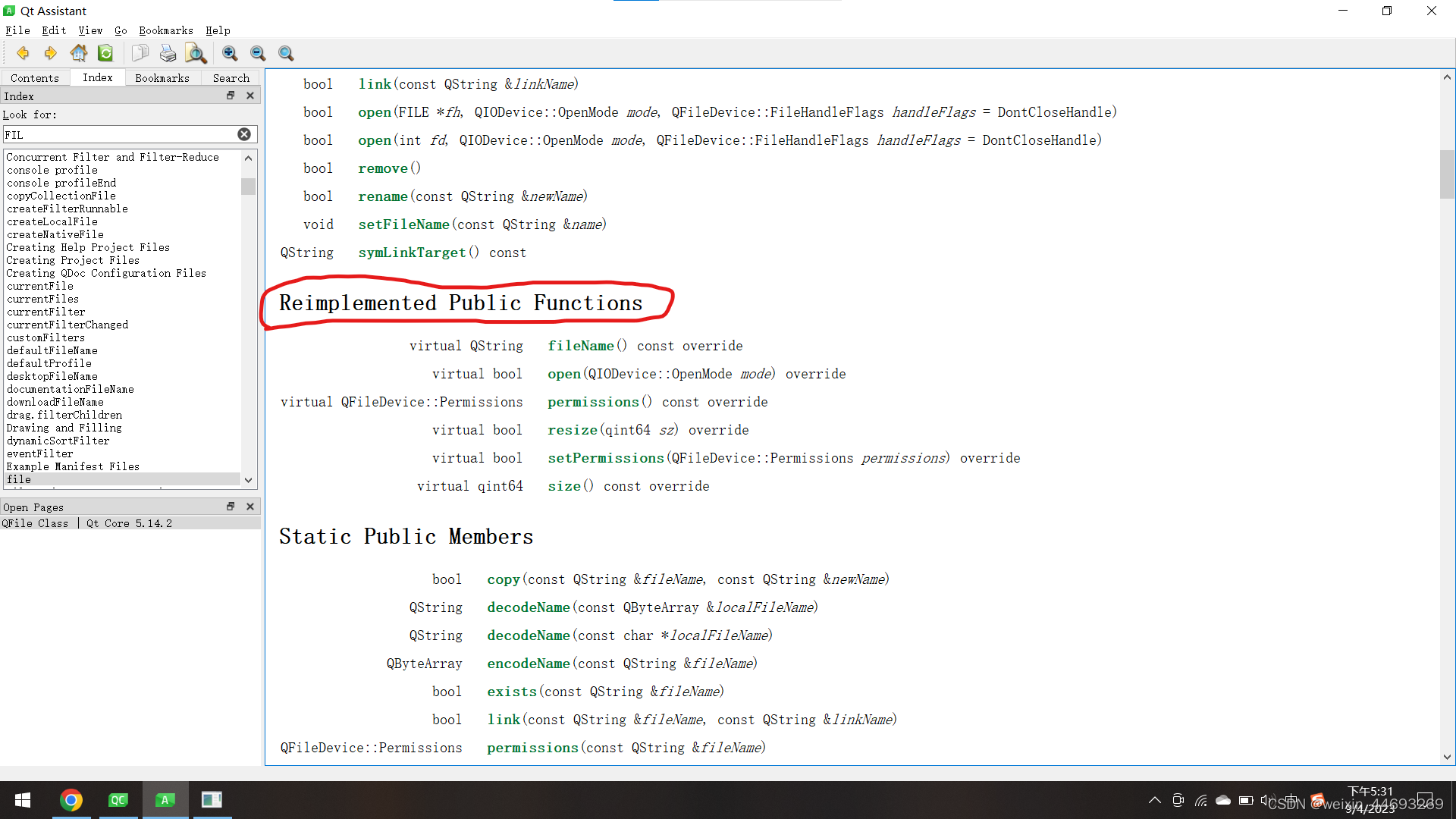1456x819 pixels.
Task: Click the Normal Size zoom icon
Action: pyautogui.click(x=286, y=53)
